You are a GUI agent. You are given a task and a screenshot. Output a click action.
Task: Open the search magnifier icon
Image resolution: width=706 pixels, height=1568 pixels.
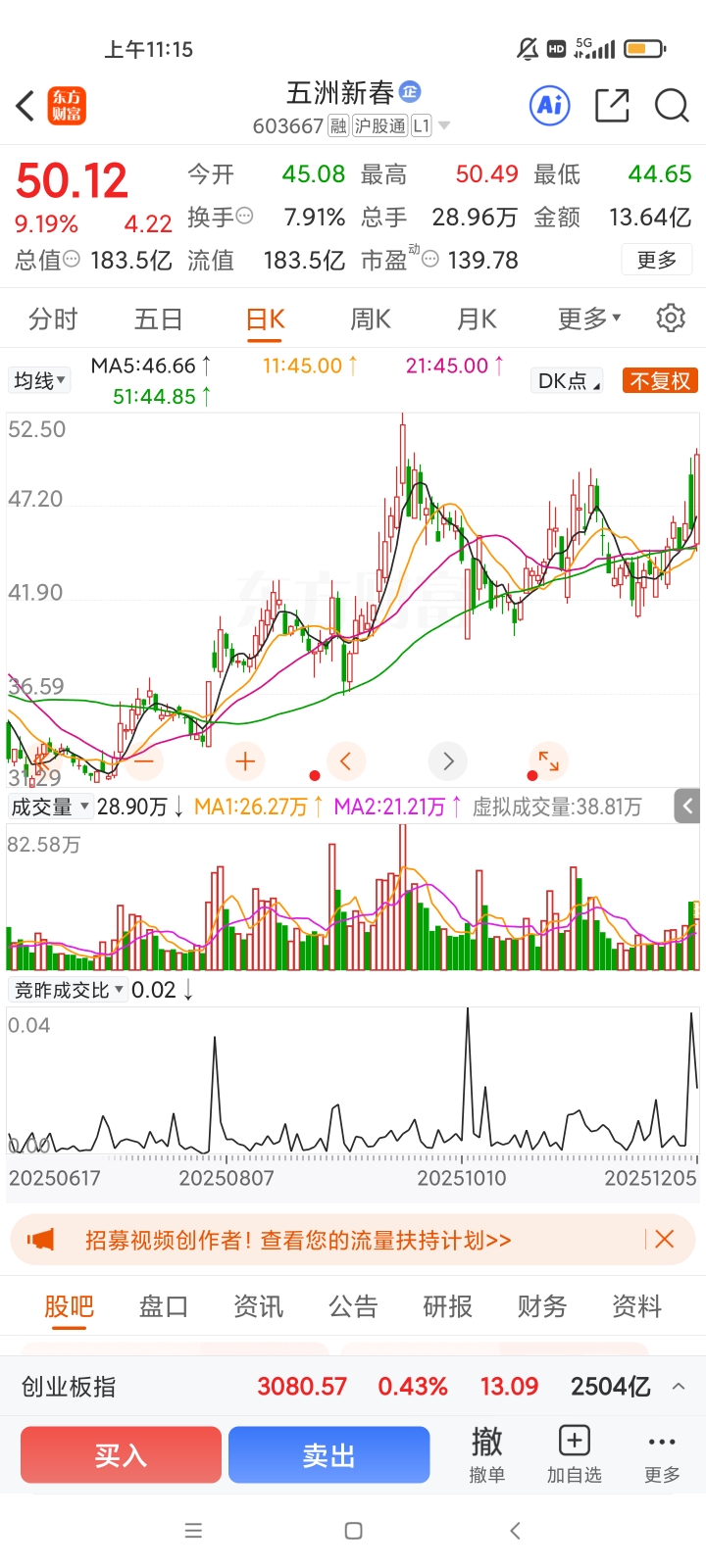[672, 105]
